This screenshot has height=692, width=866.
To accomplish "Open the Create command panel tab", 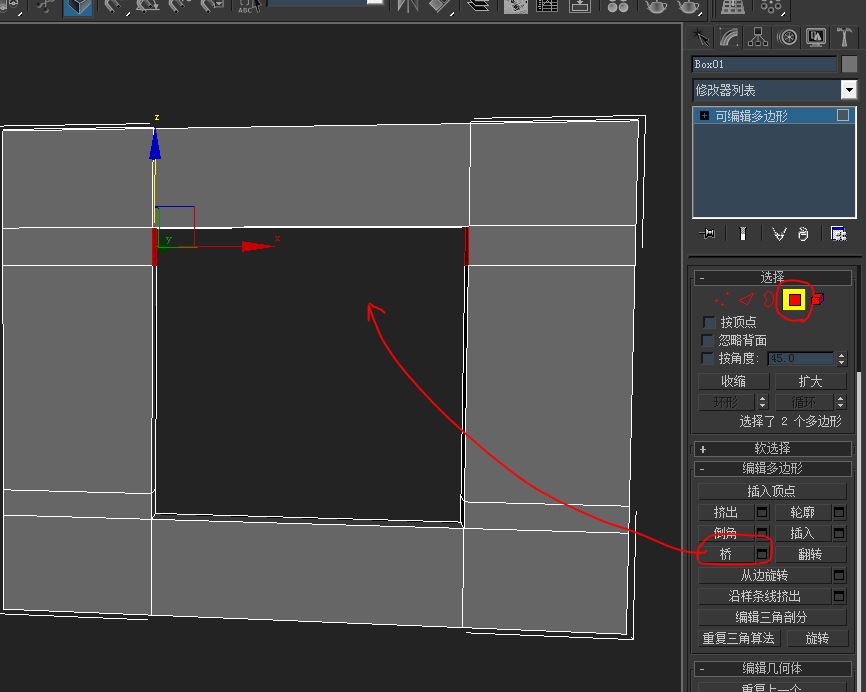I will click(702, 38).
